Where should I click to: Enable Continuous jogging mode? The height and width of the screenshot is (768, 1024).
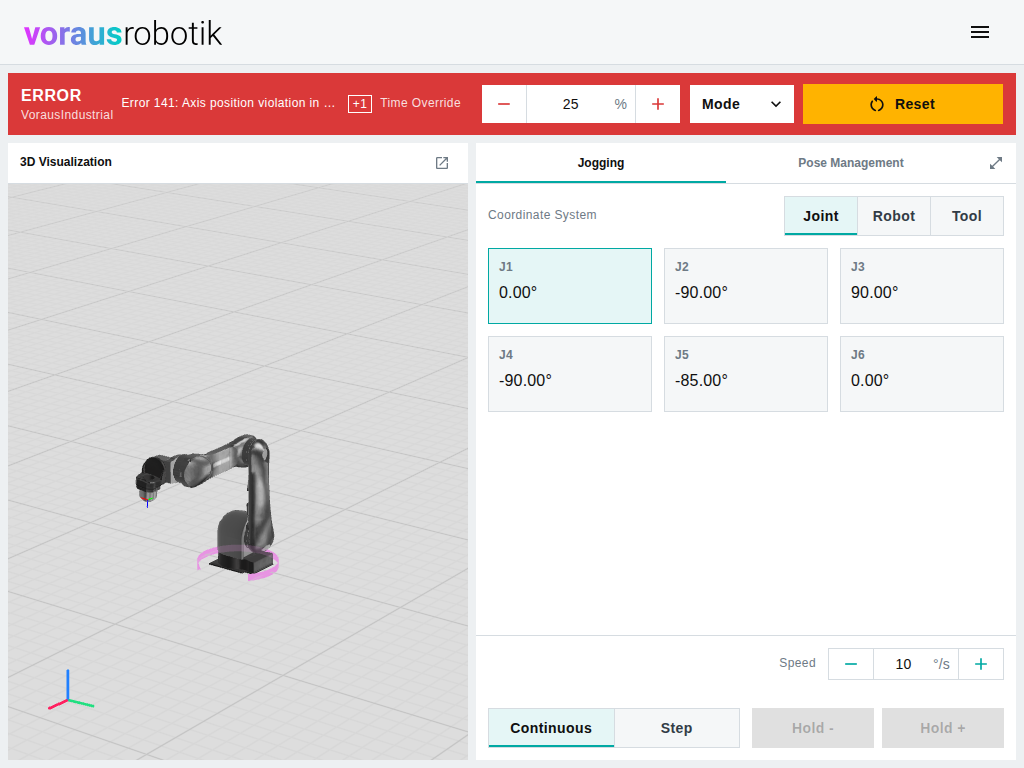pos(551,728)
